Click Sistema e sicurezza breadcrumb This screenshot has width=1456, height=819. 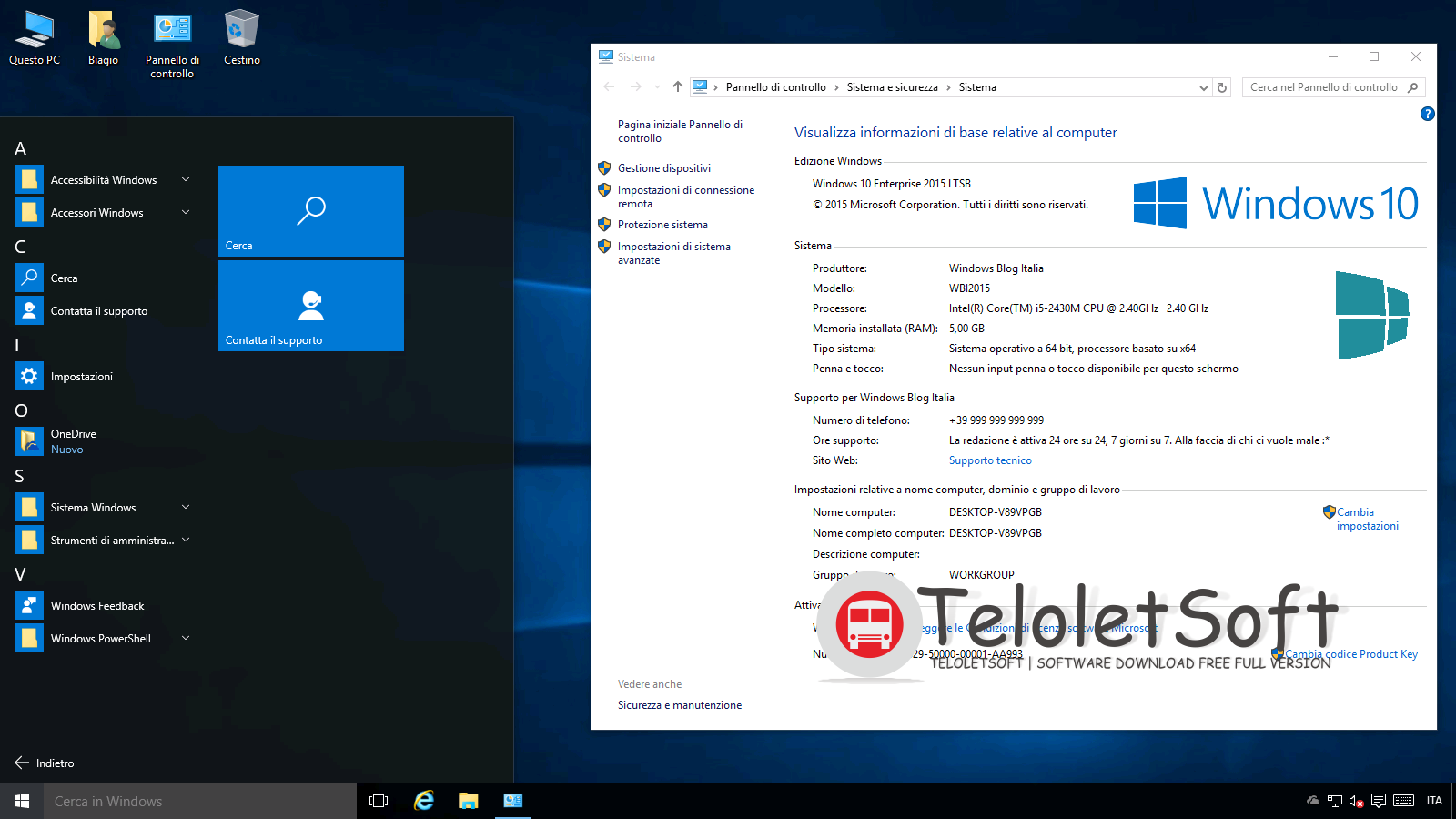click(x=892, y=87)
